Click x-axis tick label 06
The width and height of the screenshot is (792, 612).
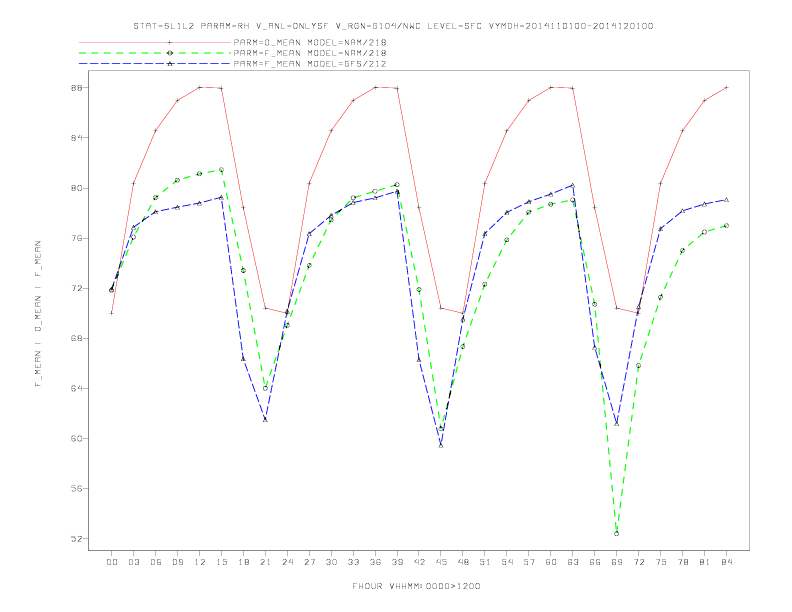156,562
